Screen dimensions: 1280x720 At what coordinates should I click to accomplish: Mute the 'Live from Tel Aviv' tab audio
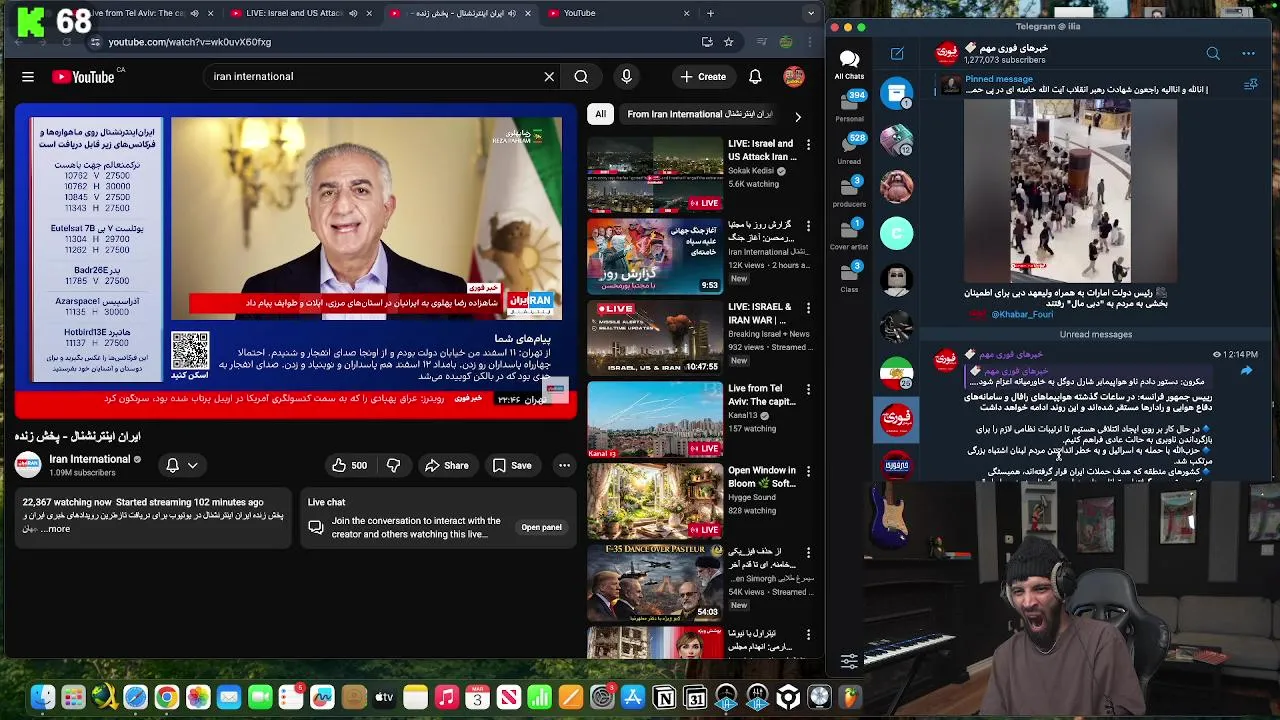click(195, 13)
